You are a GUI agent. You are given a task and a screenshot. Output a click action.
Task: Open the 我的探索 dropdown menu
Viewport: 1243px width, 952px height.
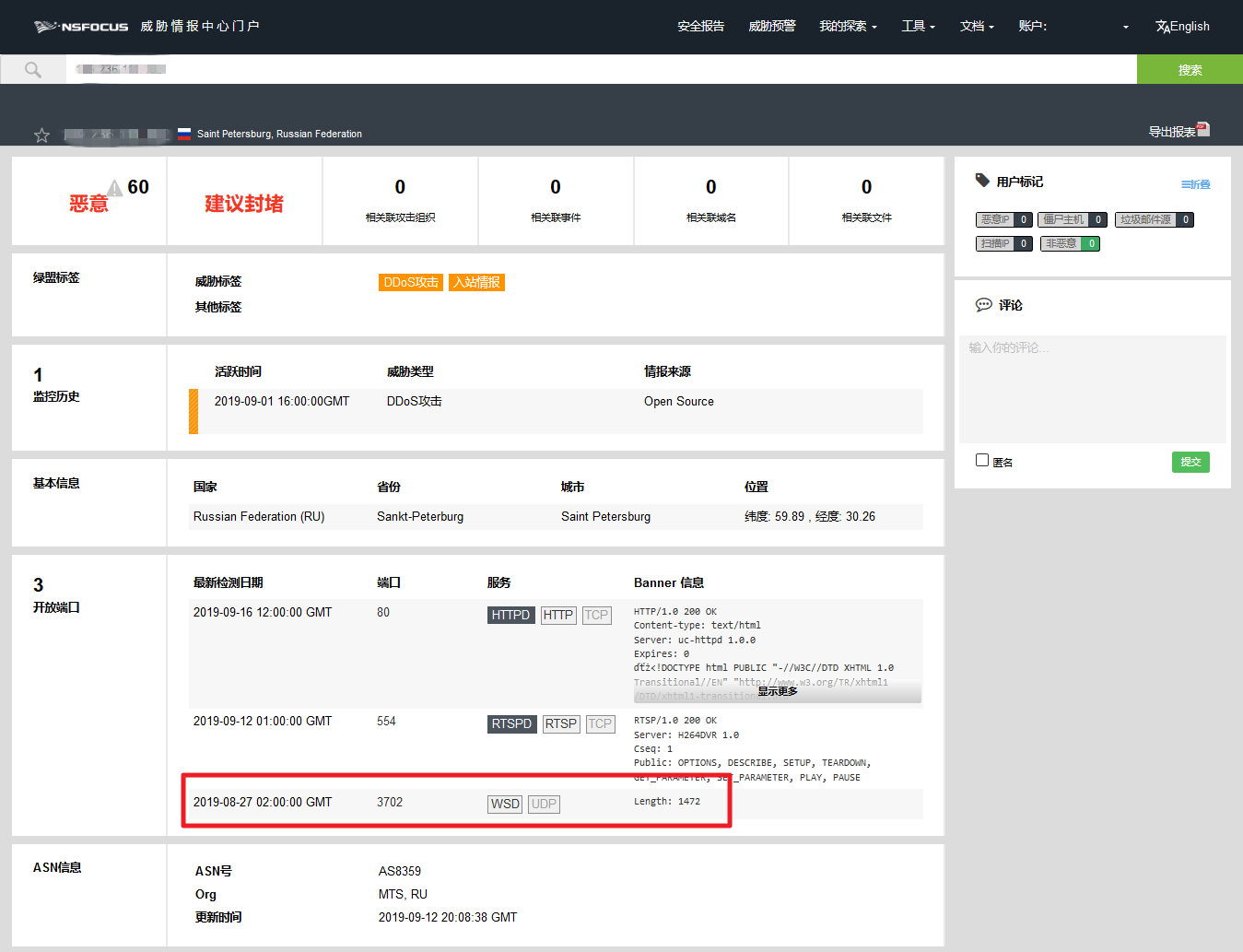[848, 27]
